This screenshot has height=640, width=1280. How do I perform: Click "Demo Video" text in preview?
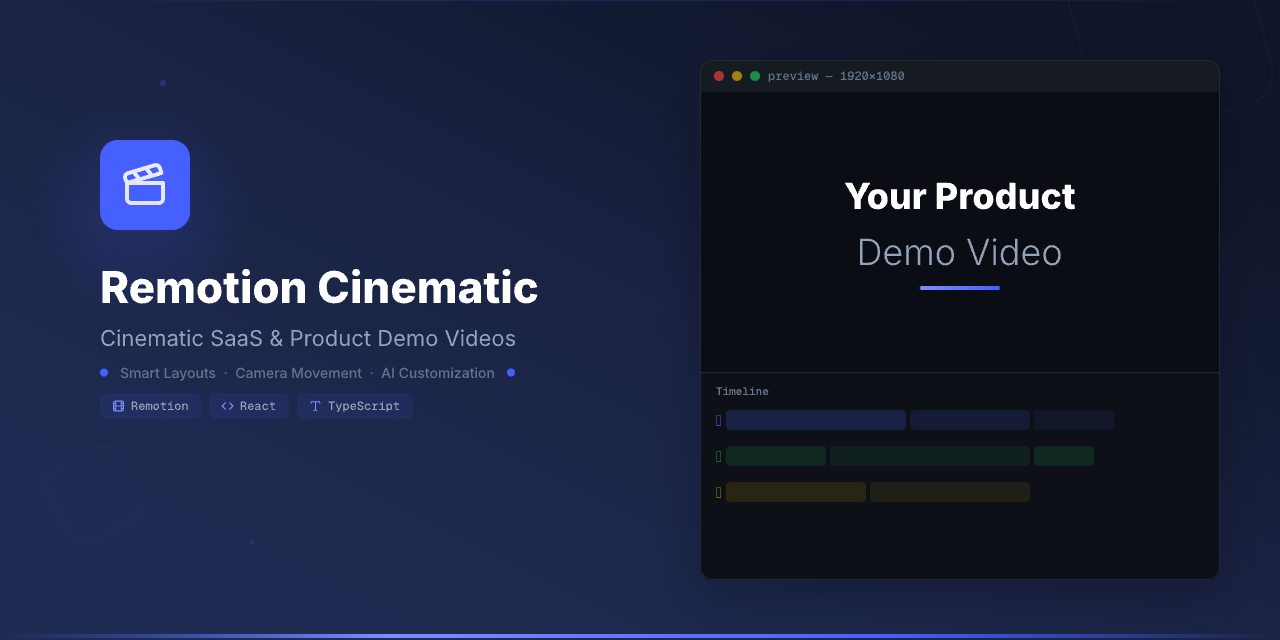click(x=960, y=252)
